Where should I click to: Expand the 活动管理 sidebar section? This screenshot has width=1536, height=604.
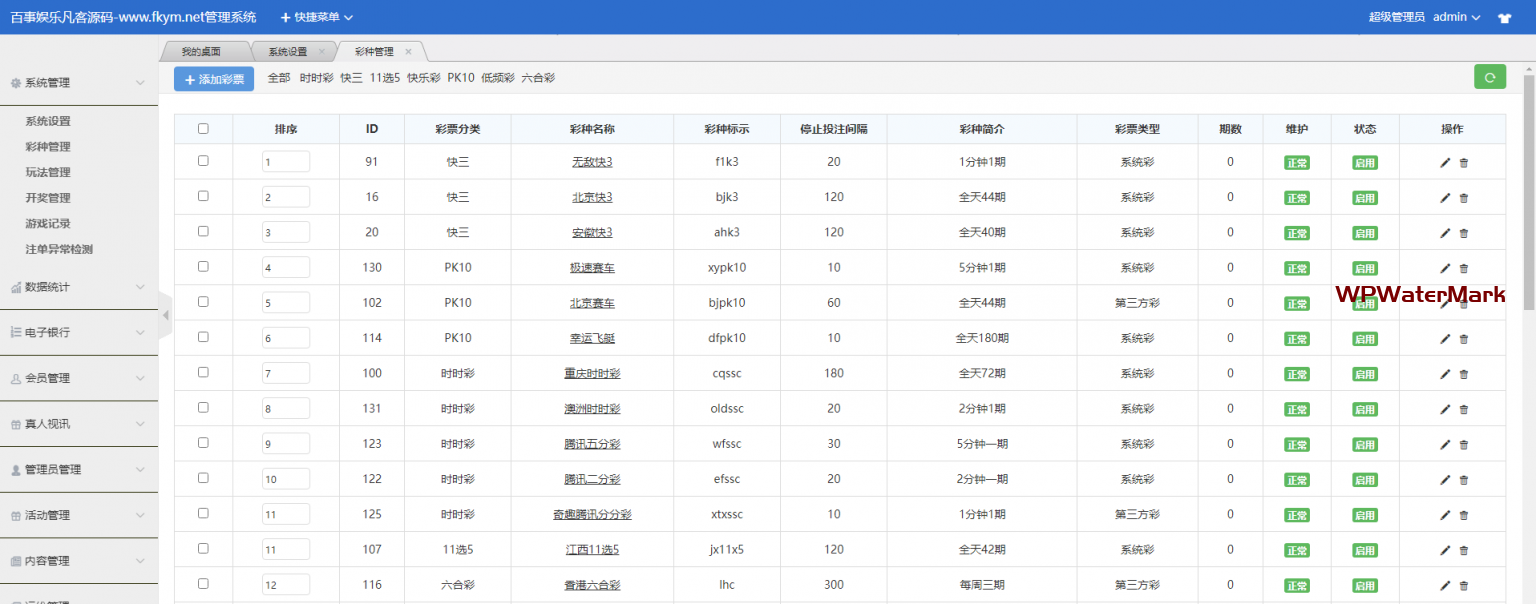[x=79, y=515]
